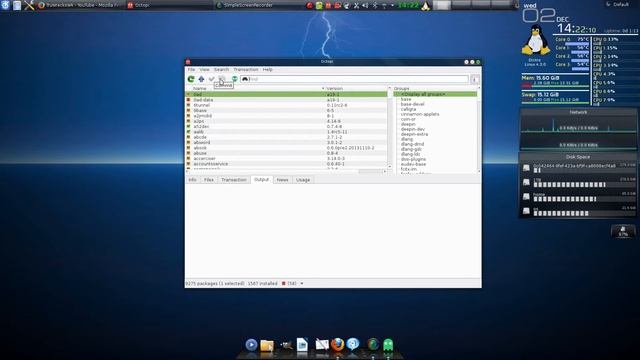
Task: Click the red status icon of 0ad-data row
Action: (x=188, y=100)
